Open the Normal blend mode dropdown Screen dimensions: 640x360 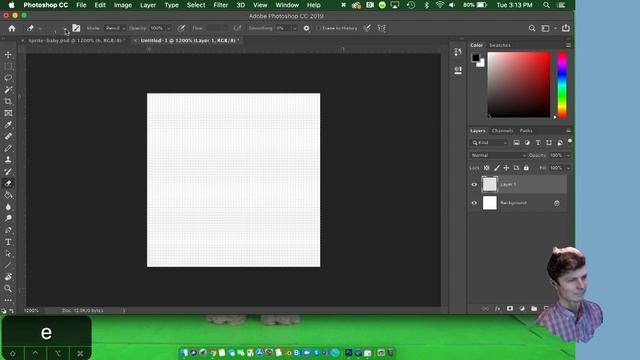click(498, 156)
